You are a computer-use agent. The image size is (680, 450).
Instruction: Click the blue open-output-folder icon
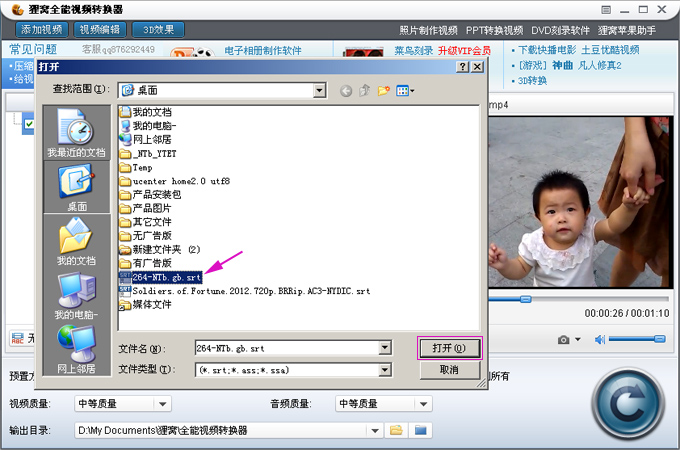(420, 430)
